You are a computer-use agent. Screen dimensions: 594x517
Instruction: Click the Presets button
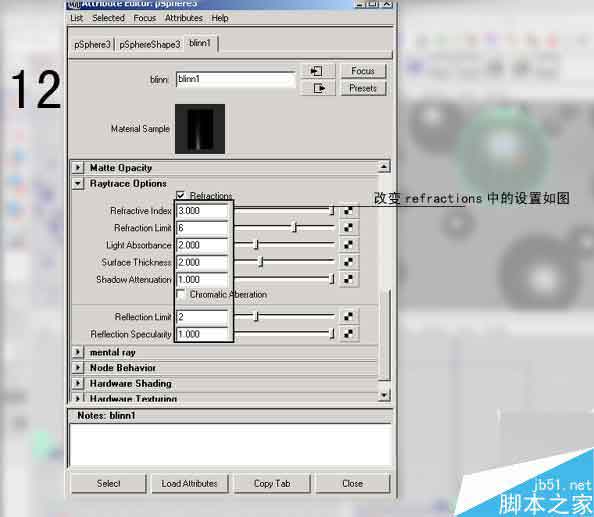click(x=363, y=88)
